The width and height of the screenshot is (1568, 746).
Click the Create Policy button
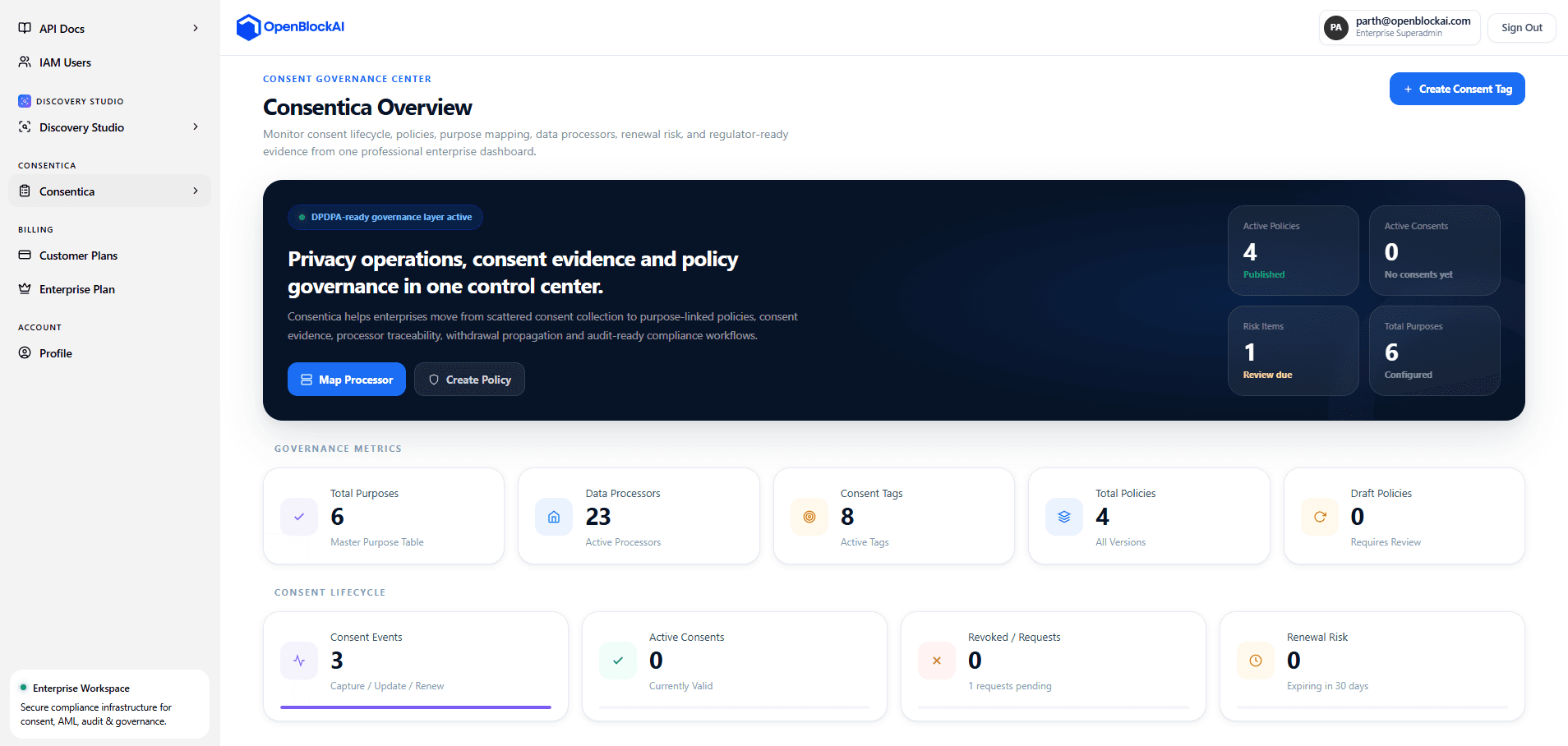coord(469,380)
